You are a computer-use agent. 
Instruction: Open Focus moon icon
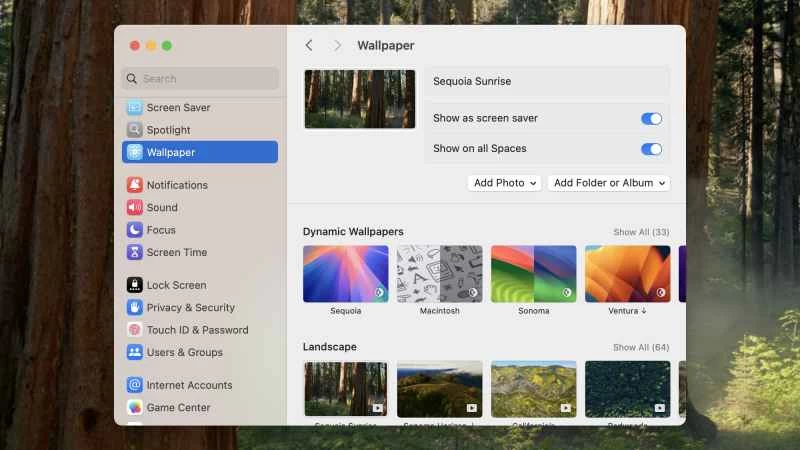point(134,230)
